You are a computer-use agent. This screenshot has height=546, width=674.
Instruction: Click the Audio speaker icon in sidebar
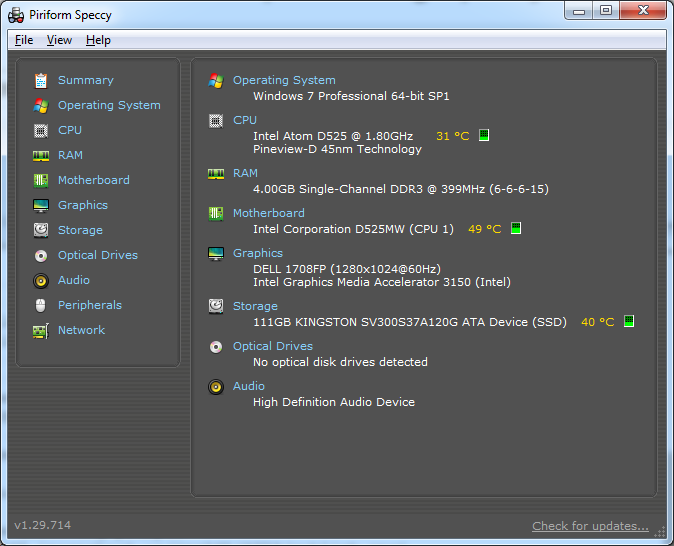[x=41, y=281]
